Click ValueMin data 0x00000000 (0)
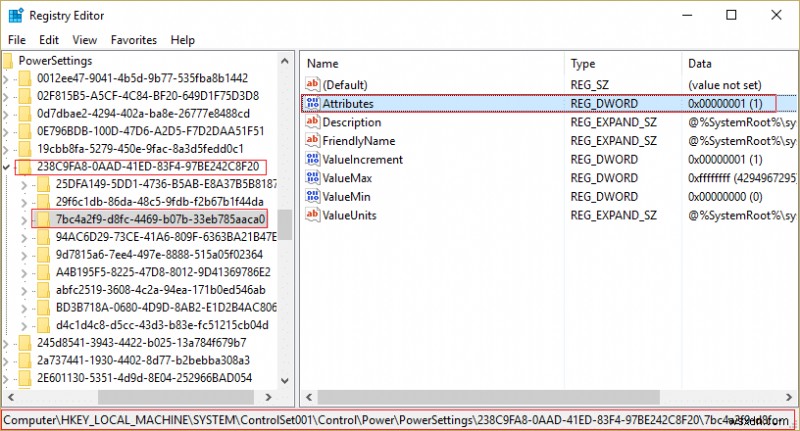This screenshot has height=431, width=800. pos(725,197)
